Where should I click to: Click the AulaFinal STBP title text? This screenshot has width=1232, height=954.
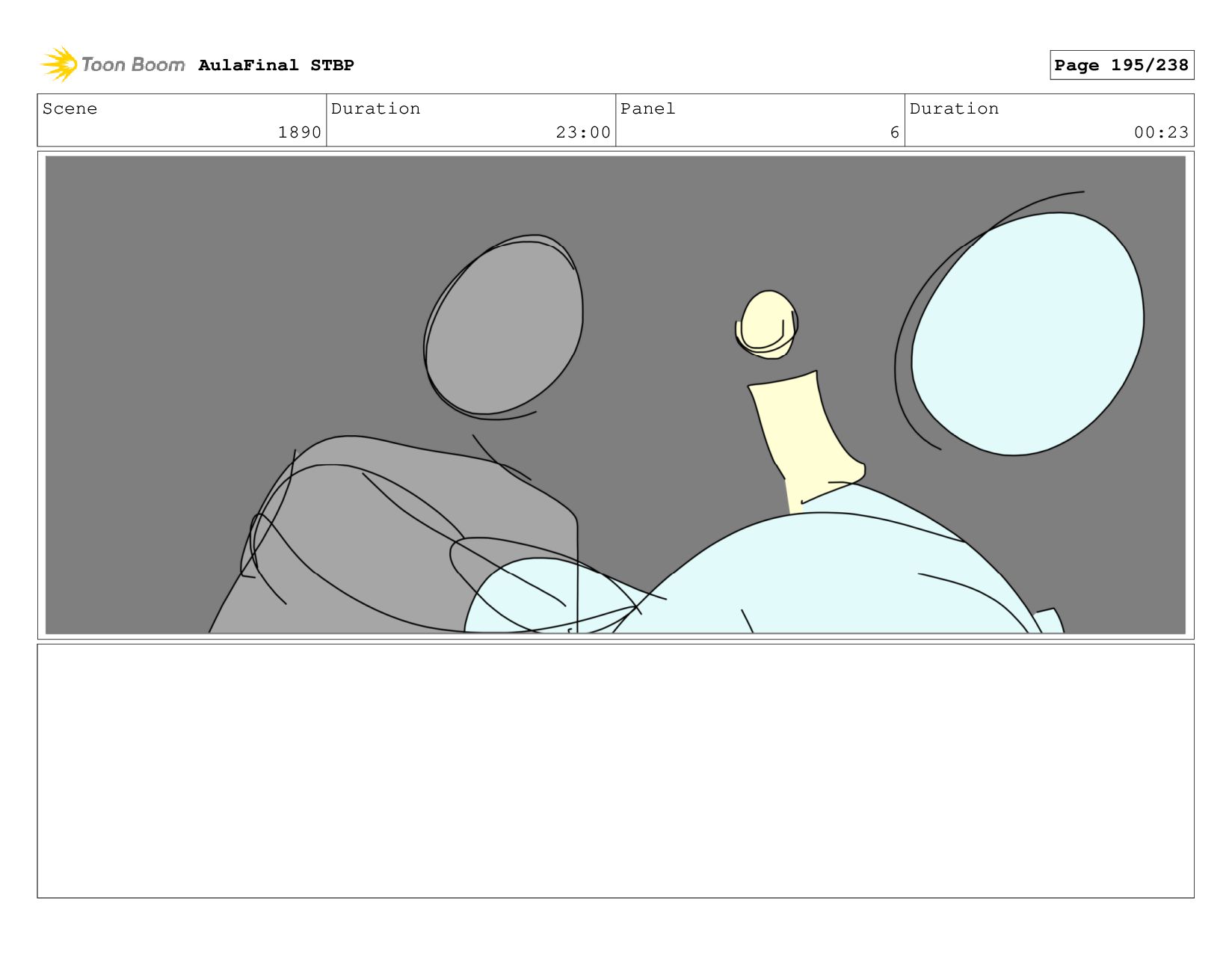276,65
